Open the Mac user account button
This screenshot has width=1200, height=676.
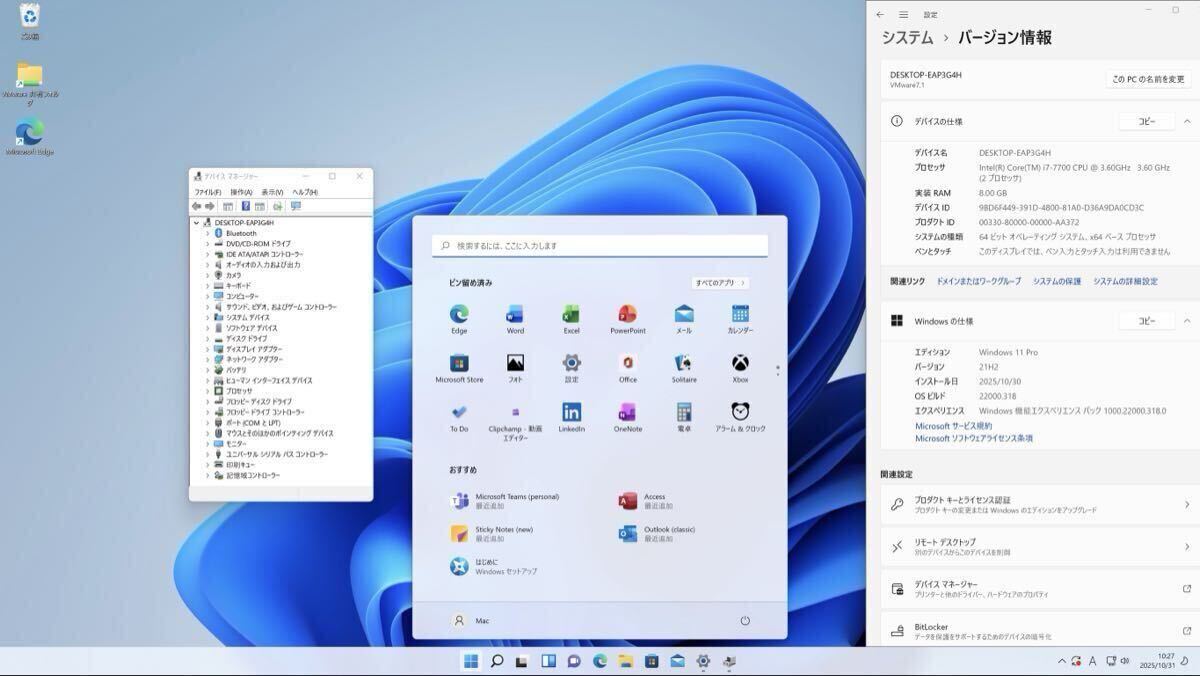[470, 621]
